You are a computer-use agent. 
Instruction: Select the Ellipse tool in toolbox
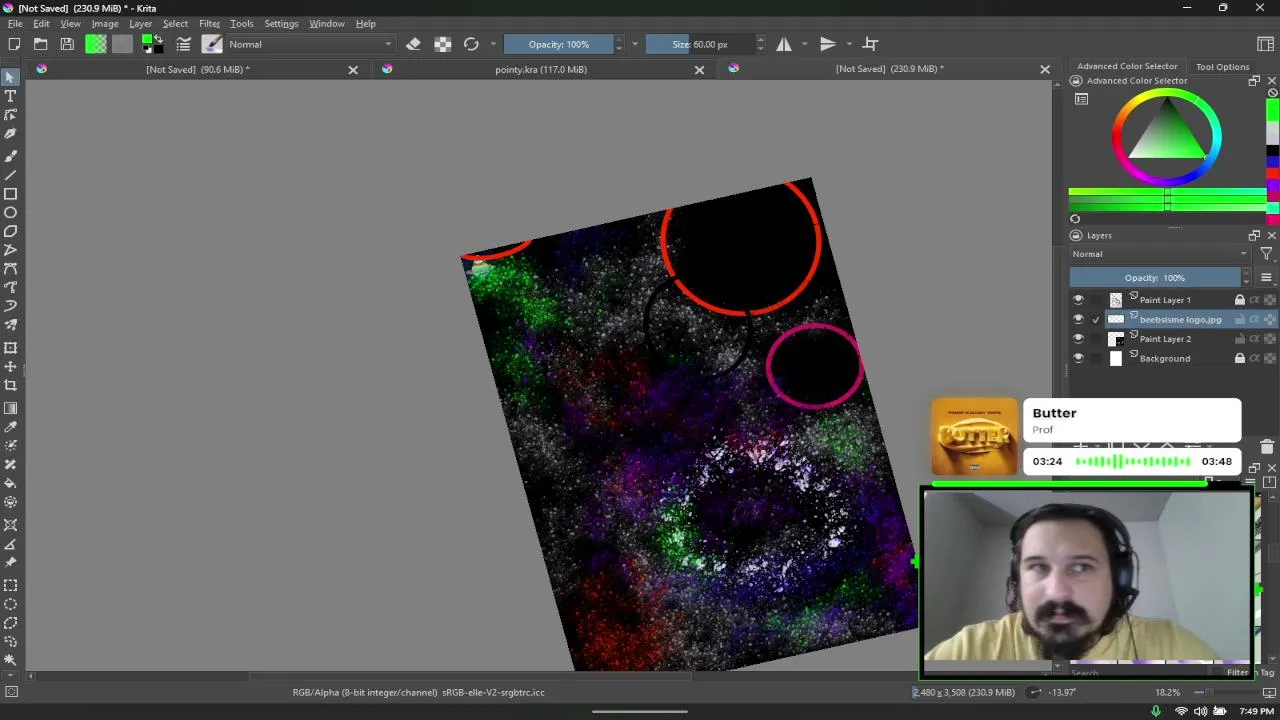[10, 213]
